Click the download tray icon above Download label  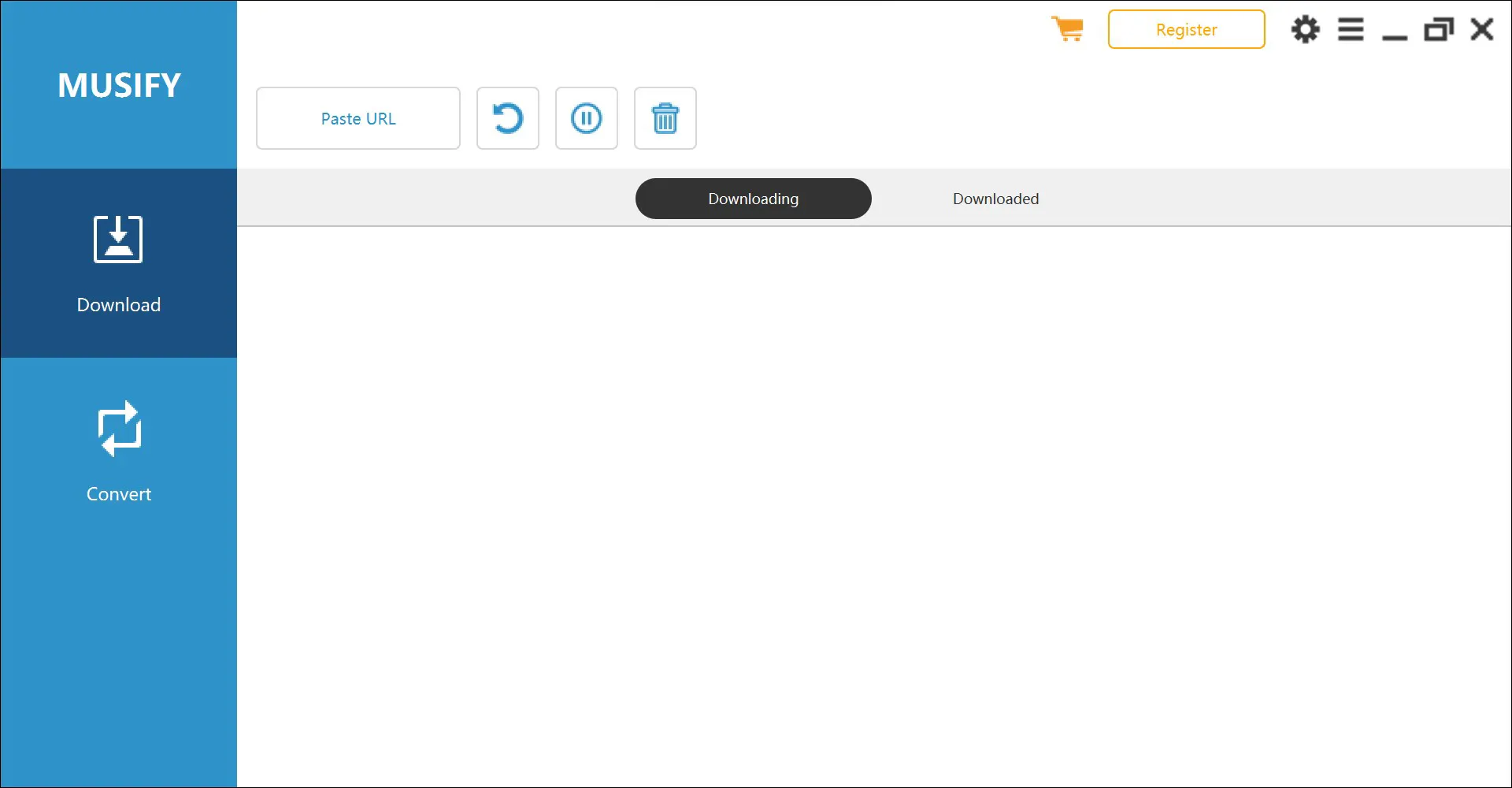(118, 239)
